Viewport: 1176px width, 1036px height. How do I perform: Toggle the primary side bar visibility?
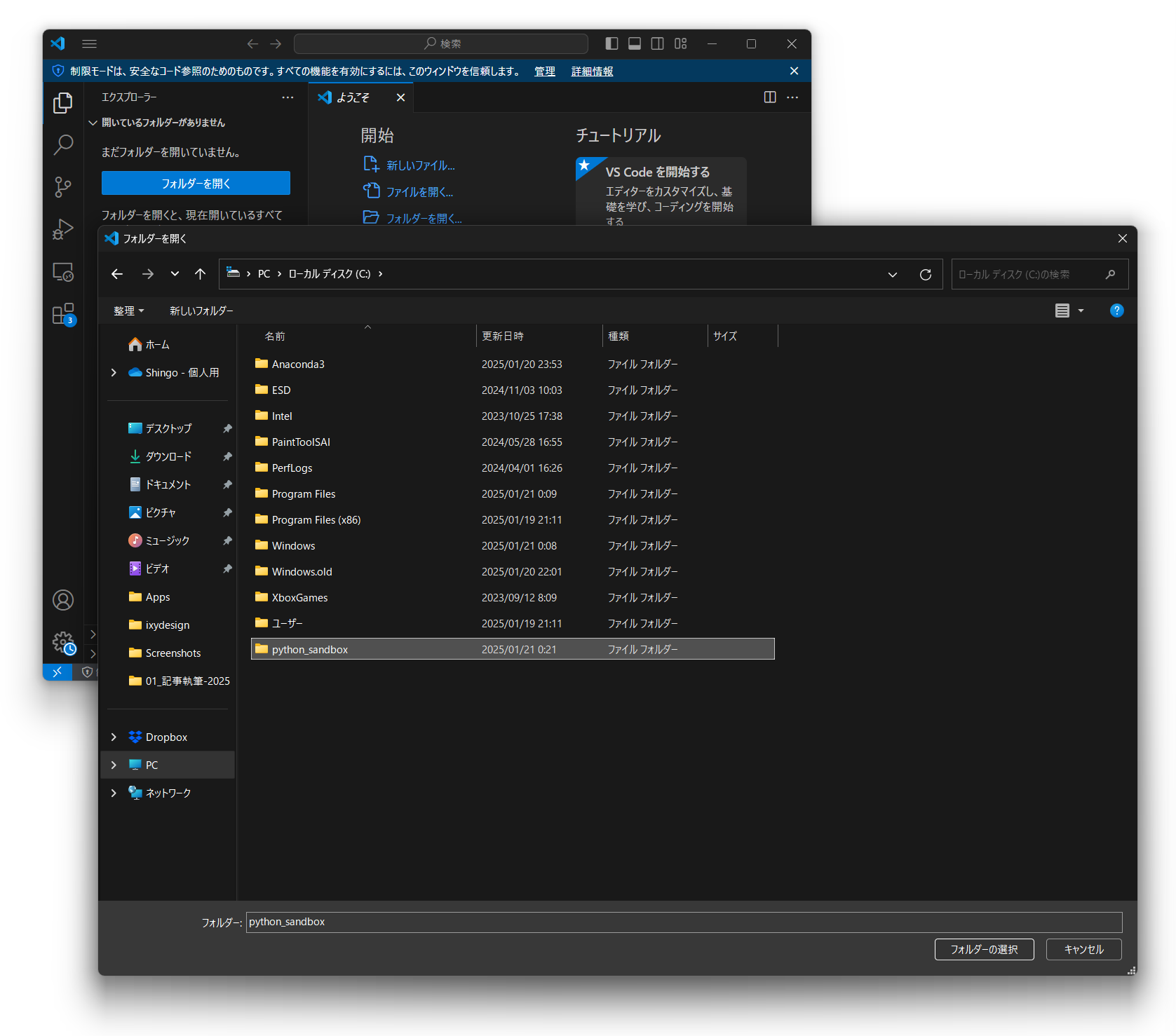[611, 43]
